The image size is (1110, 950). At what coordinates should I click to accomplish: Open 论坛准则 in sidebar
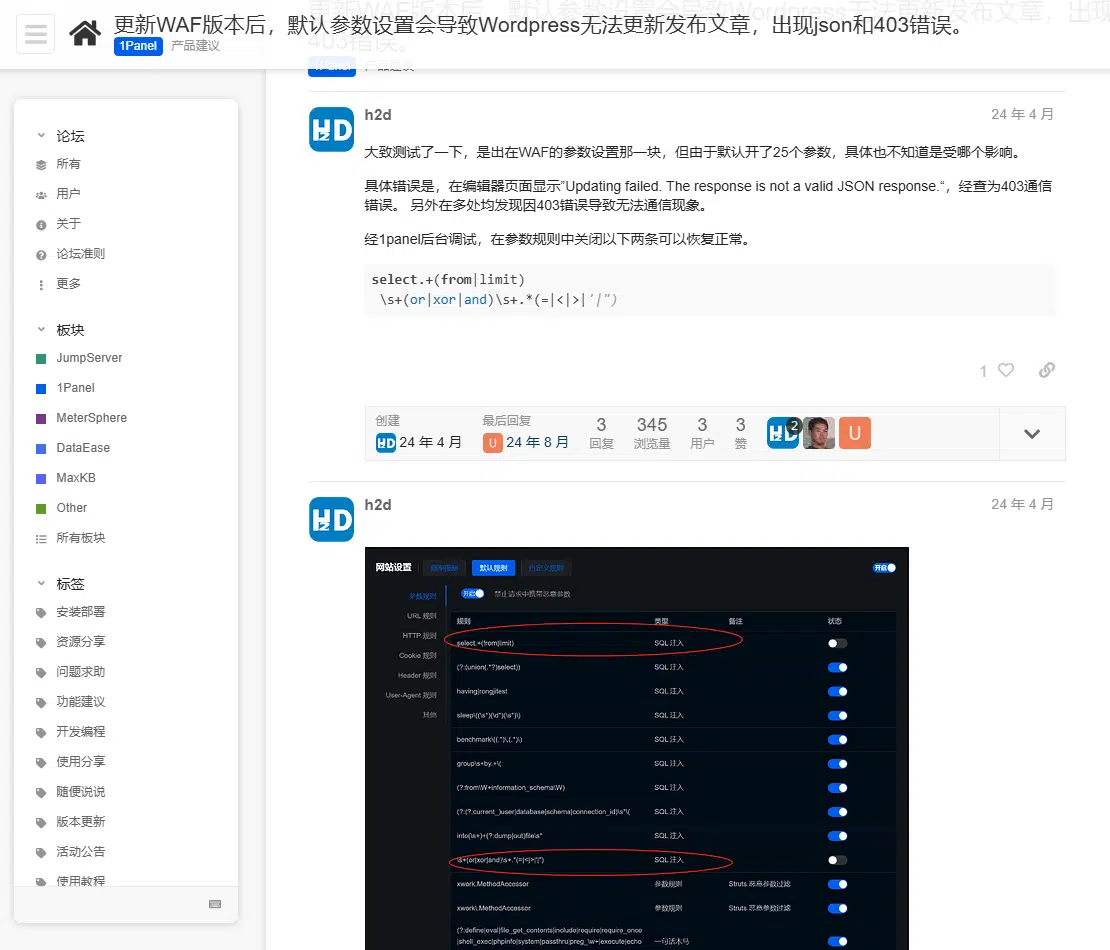80,253
